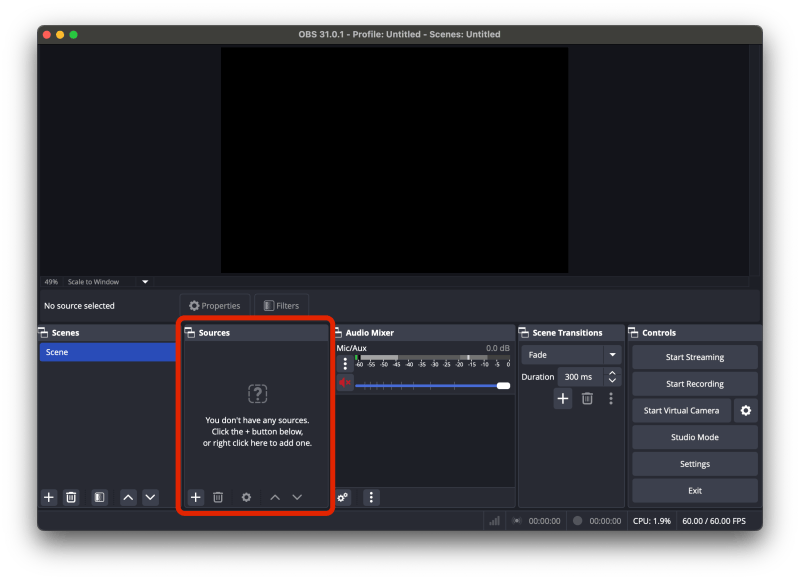Click the Mic/Aux channel label
Screen dimensions: 800x580
(352, 348)
